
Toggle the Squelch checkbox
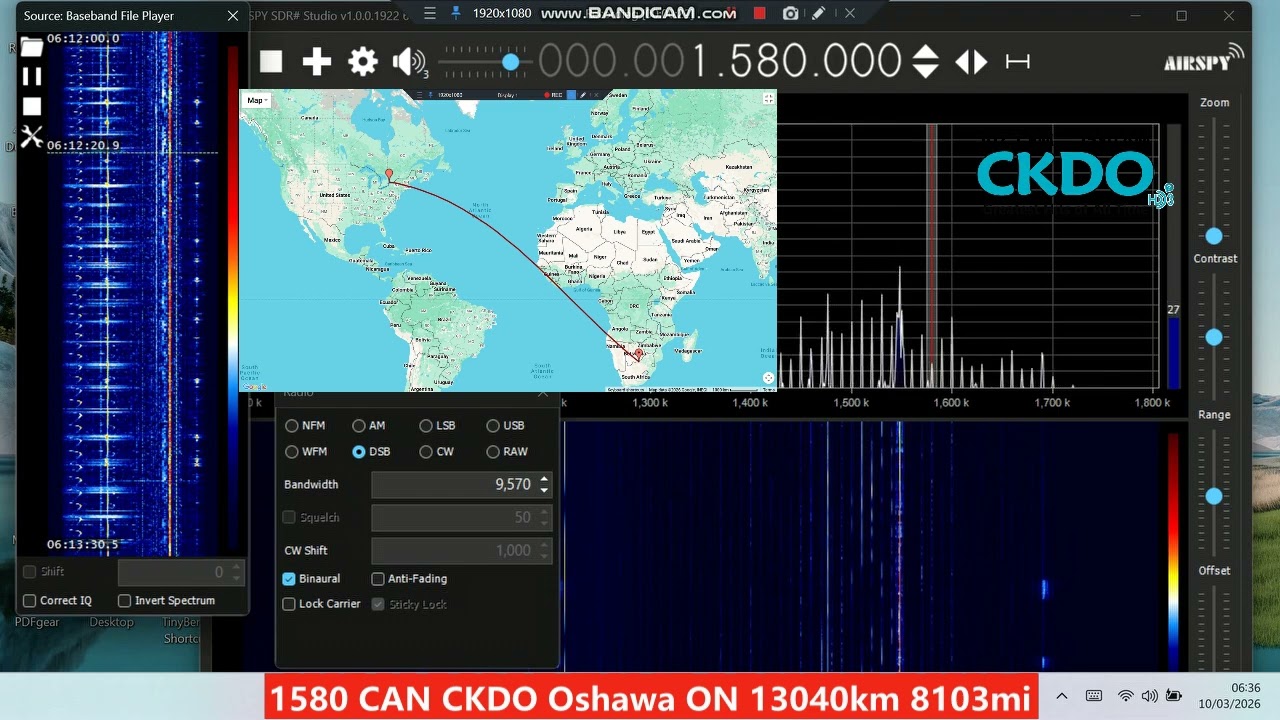tap(289, 517)
